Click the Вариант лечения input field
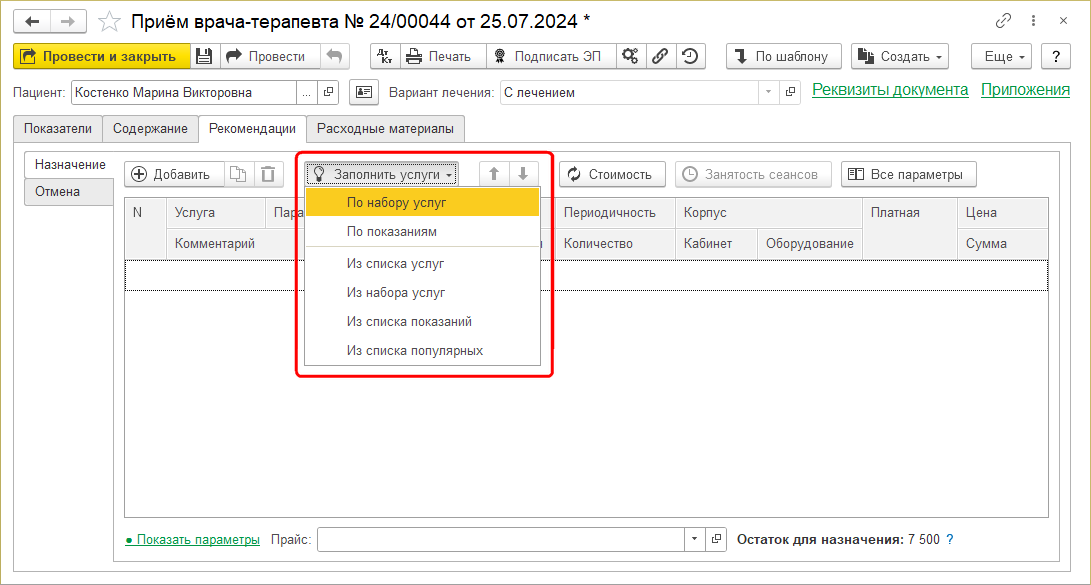This screenshot has height=585, width=1091. click(x=629, y=92)
